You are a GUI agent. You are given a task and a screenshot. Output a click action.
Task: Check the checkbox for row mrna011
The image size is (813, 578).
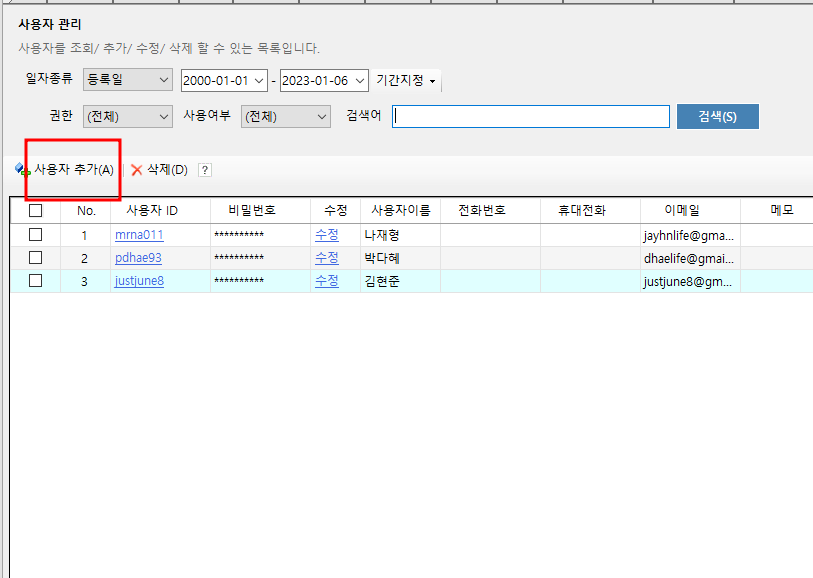35,235
